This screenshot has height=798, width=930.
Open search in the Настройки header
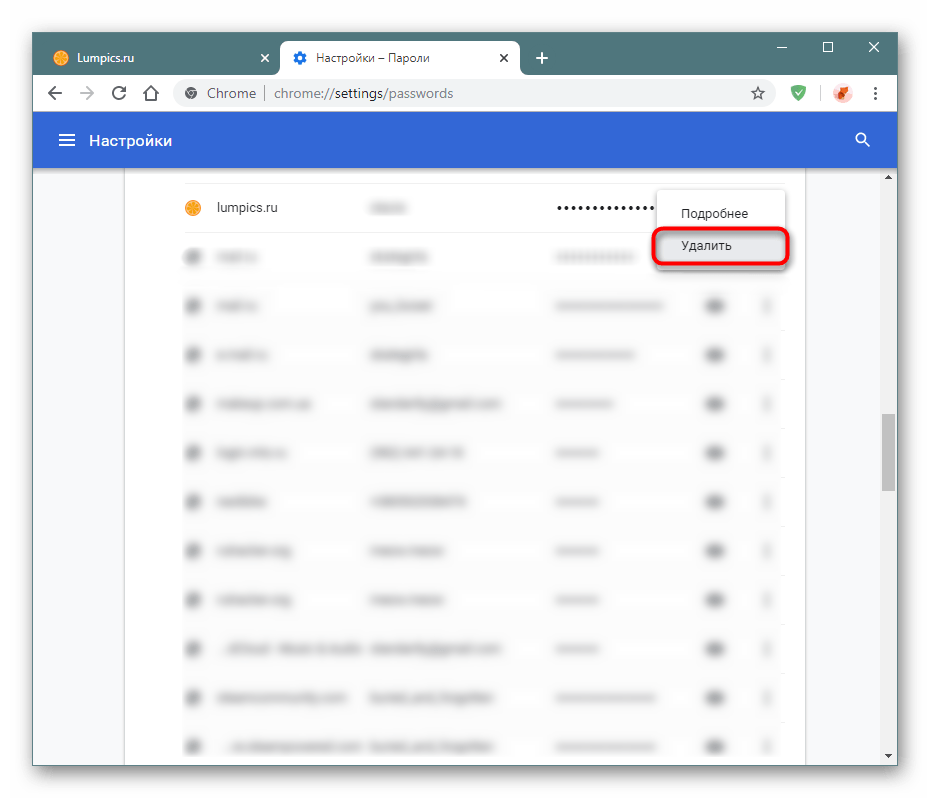(863, 140)
